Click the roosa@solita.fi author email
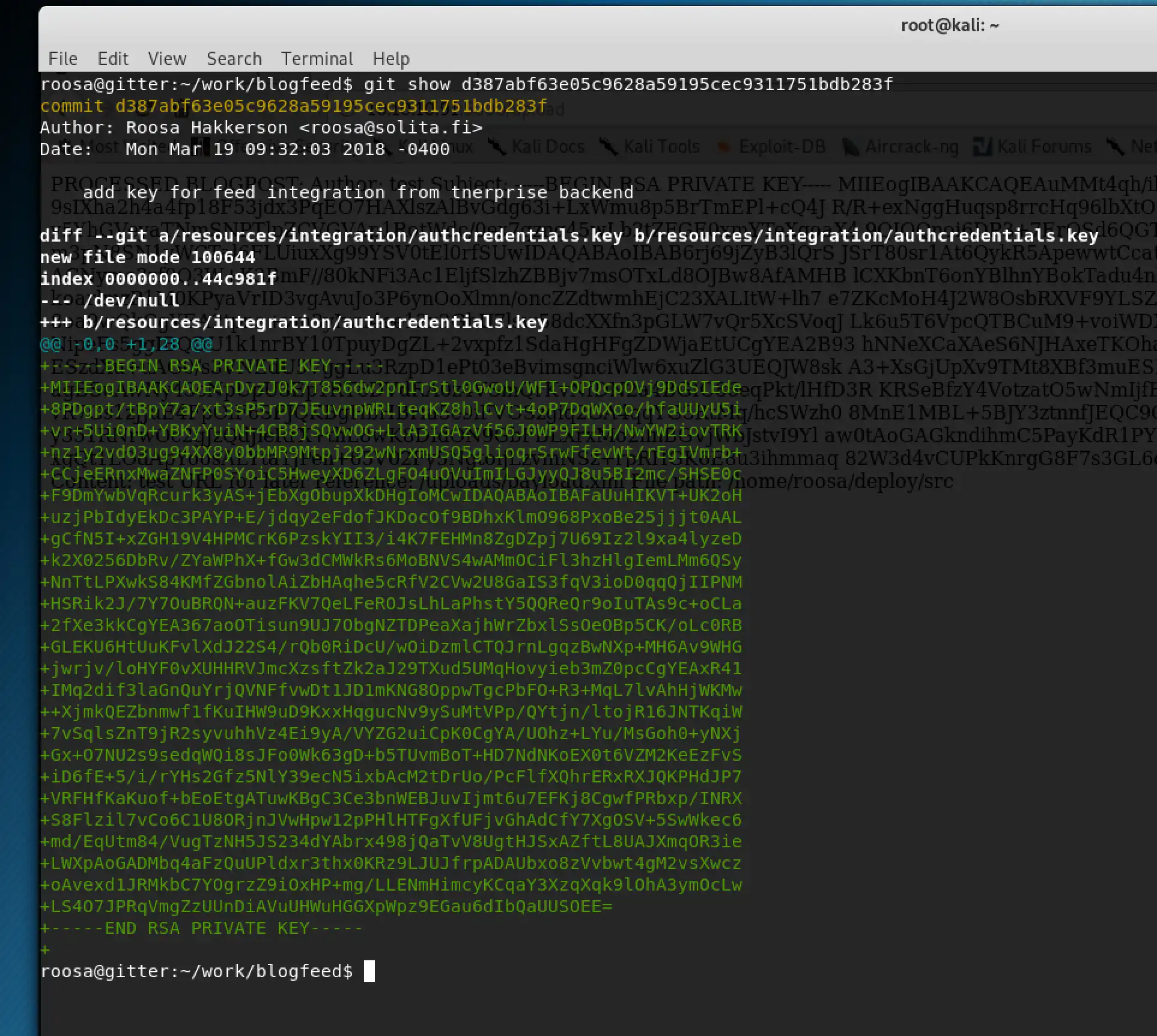Screen dimensions: 1157x1036 pyautogui.click(x=390, y=128)
